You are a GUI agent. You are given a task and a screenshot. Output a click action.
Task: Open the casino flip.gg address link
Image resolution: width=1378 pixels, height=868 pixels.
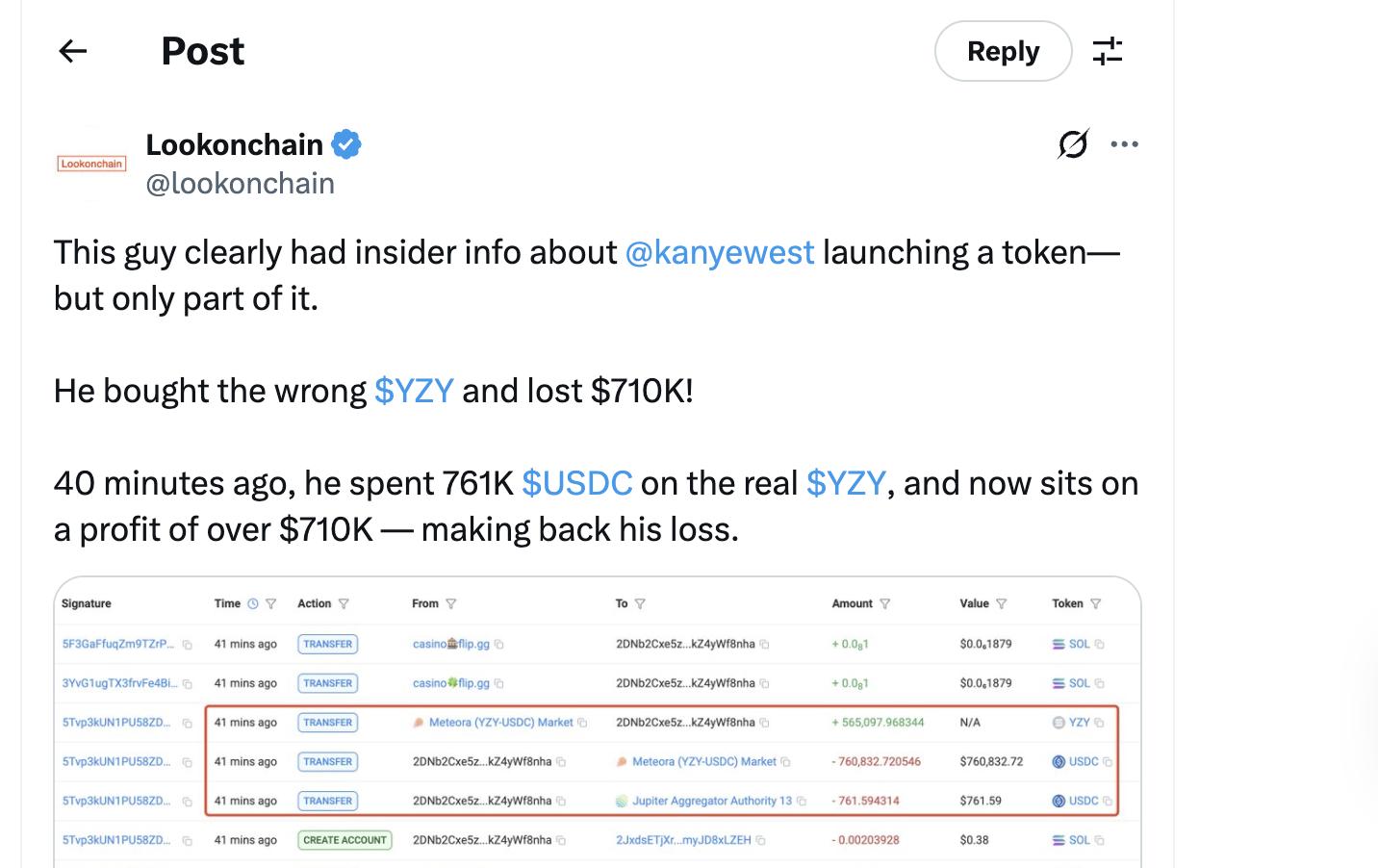(x=451, y=644)
